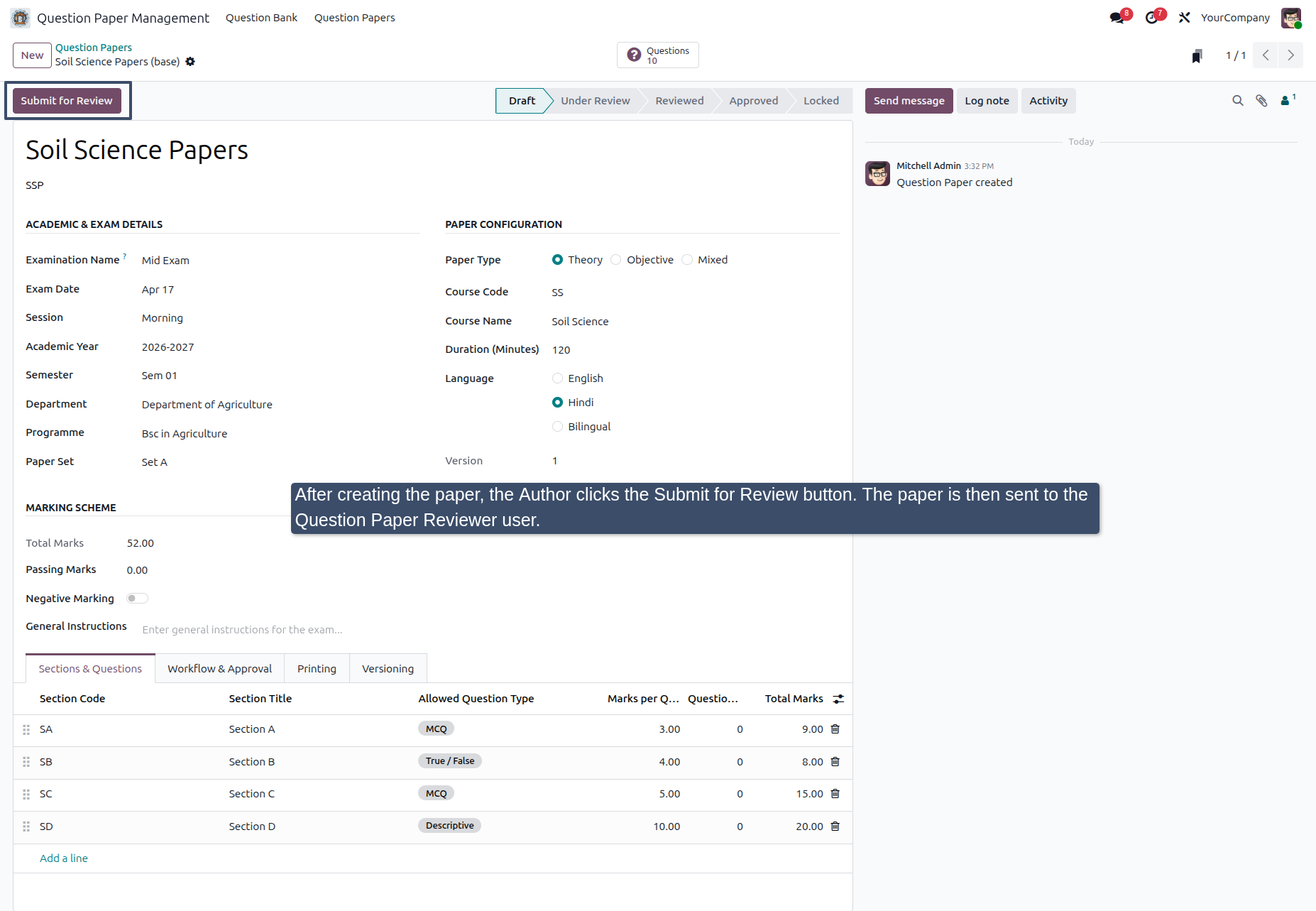Select Theory paper type
This screenshot has width=1316, height=911.
pos(557,260)
